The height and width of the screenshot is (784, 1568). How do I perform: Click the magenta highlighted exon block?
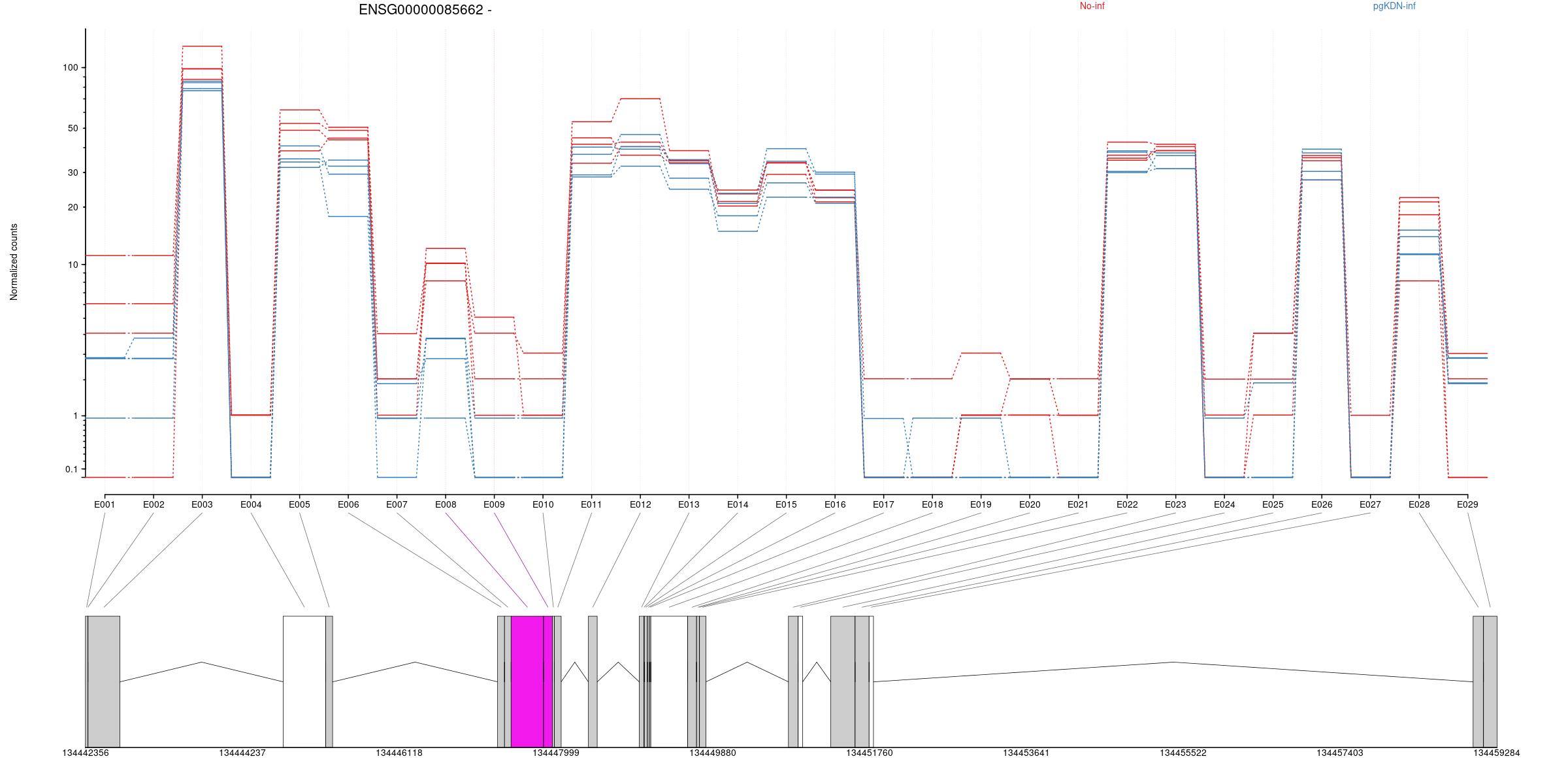click(x=532, y=681)
